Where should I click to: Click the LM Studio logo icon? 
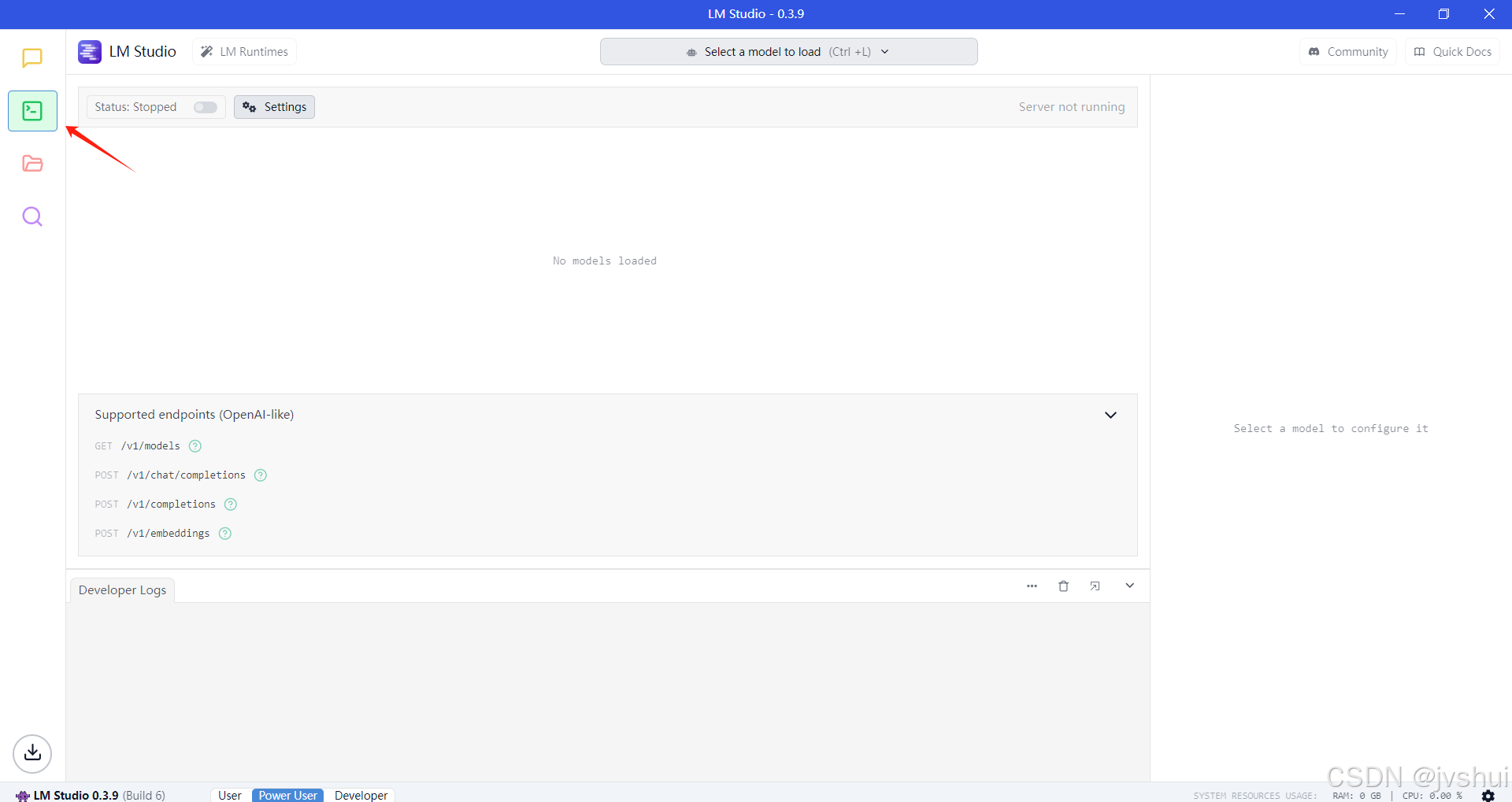[90, 52]
